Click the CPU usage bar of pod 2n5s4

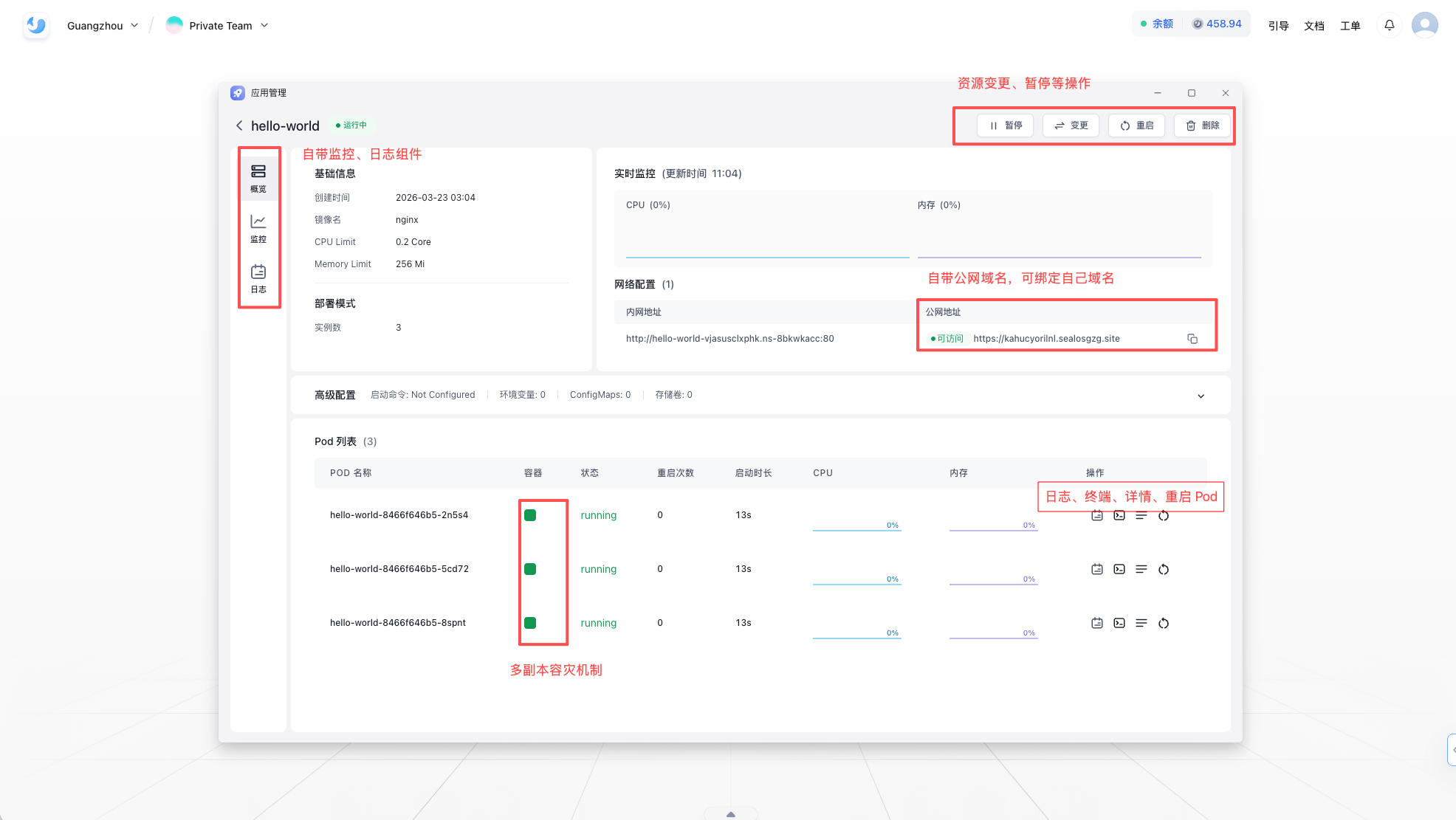pyautogui.click(x=856, y=525)
